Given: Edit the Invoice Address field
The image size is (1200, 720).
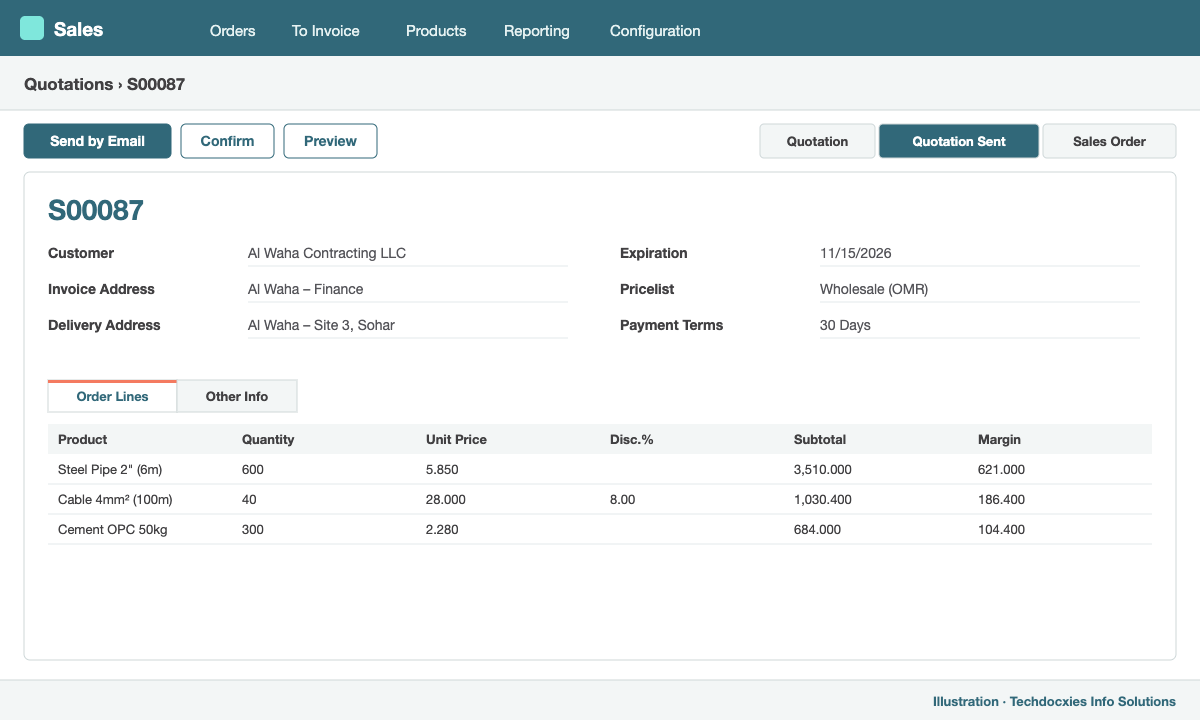Looking at the screenshot, I should [x=408, y=289].
